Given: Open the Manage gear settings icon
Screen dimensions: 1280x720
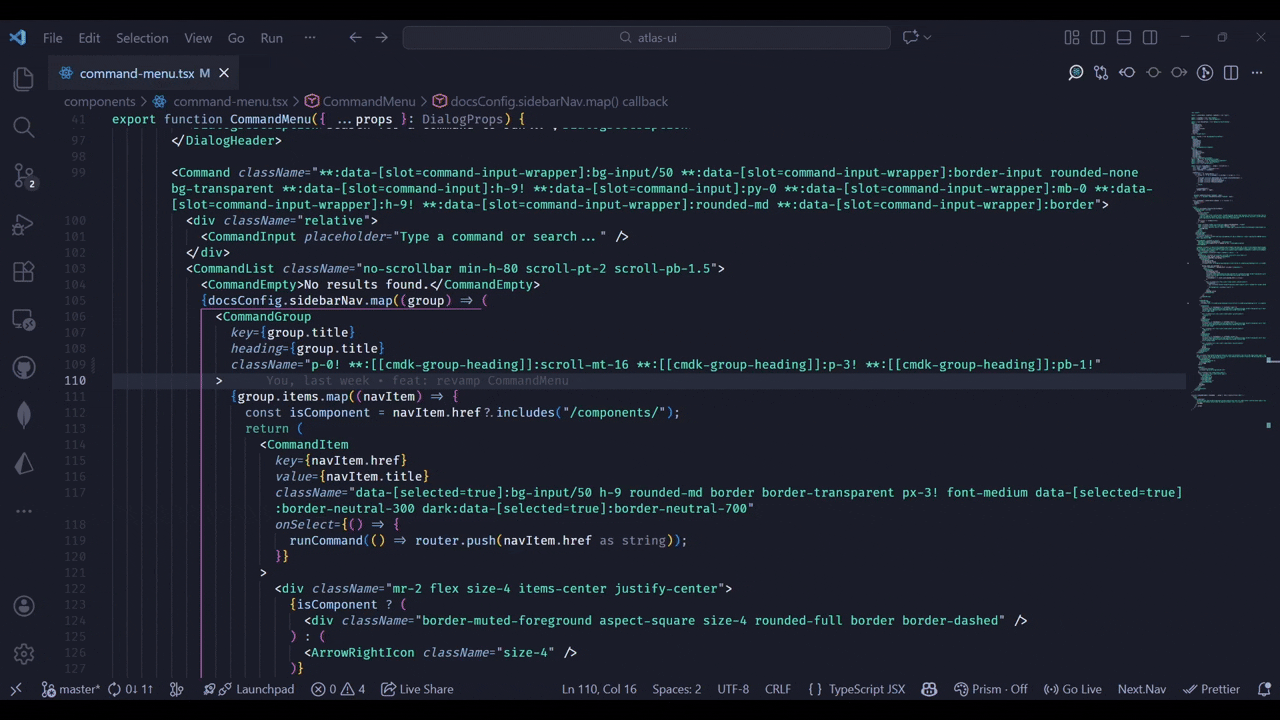Looking at the screenshot, I should pyautogui.click(x=24, y=654).
